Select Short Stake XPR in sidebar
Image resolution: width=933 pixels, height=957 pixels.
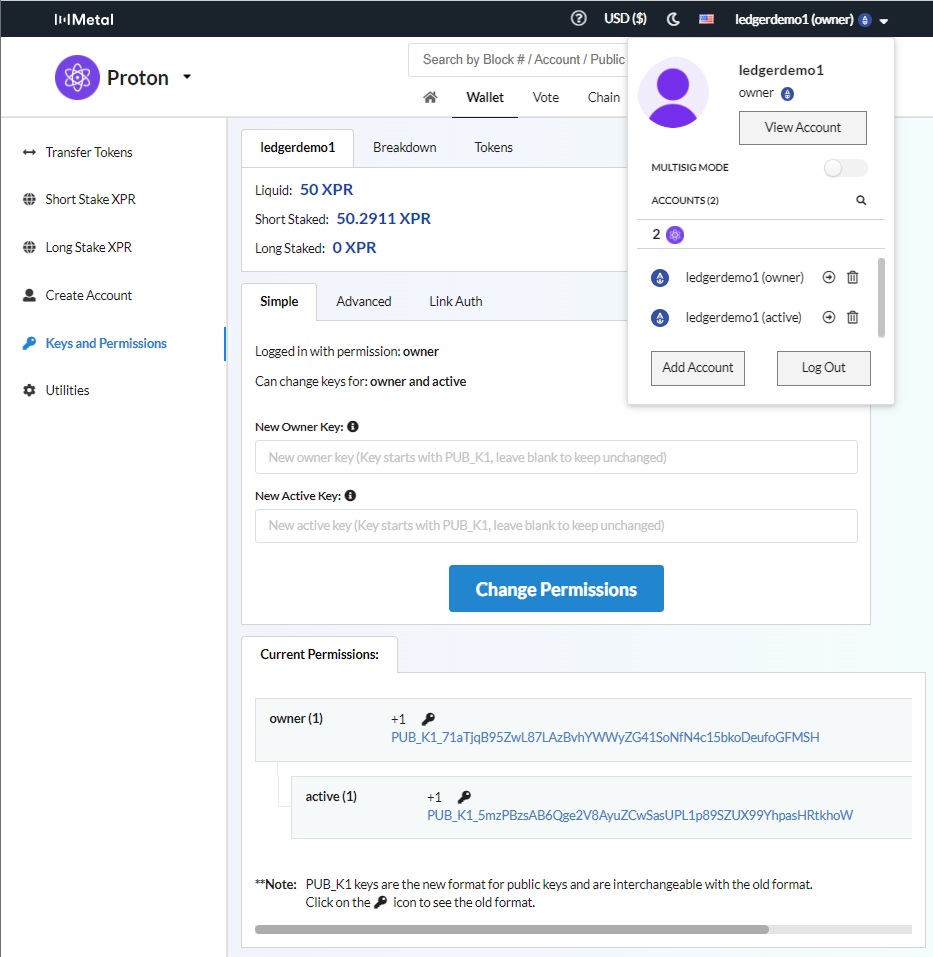(x=90, y=199)
